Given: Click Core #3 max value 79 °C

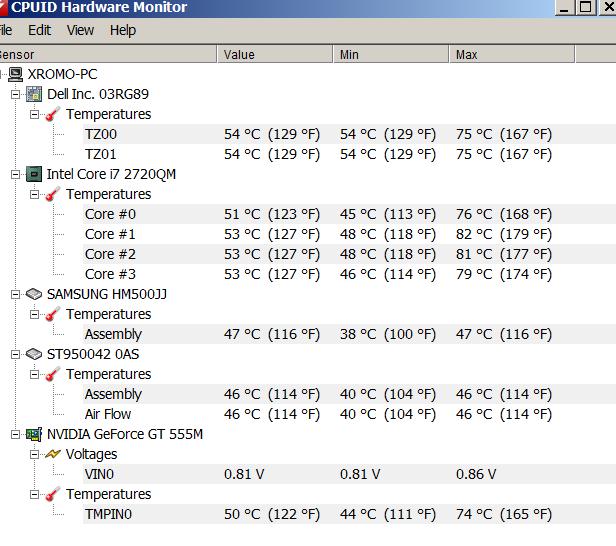Looking at the screenshot, I should point(504,274).
